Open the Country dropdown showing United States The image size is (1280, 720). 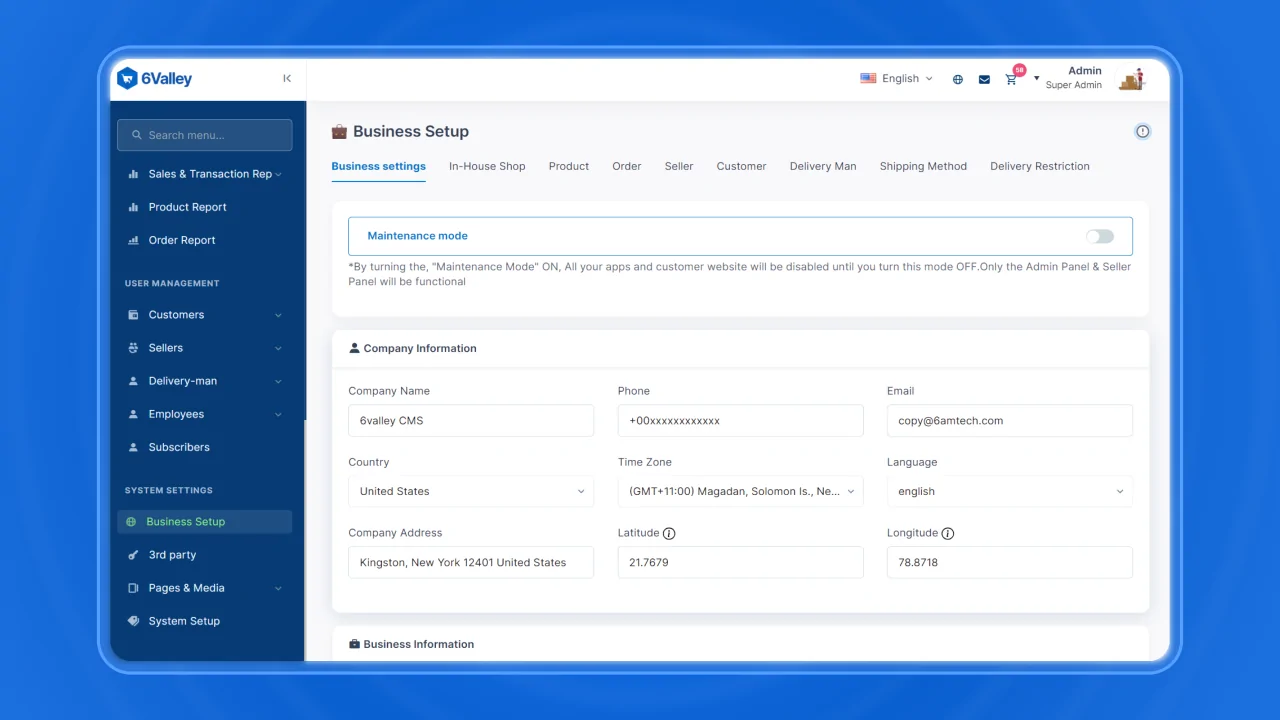click(x=471, y=492)
